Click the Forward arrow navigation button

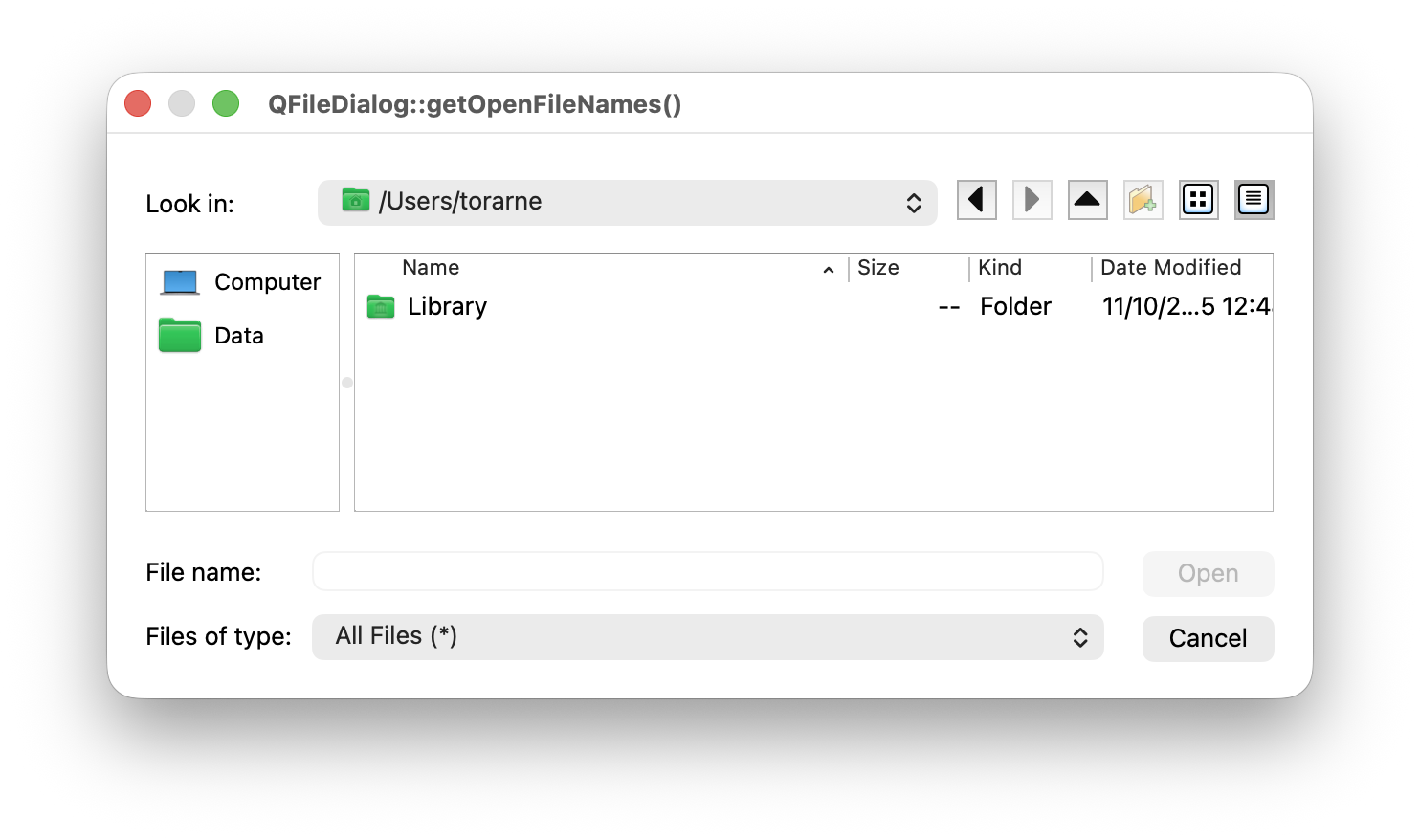(1032, 200)
